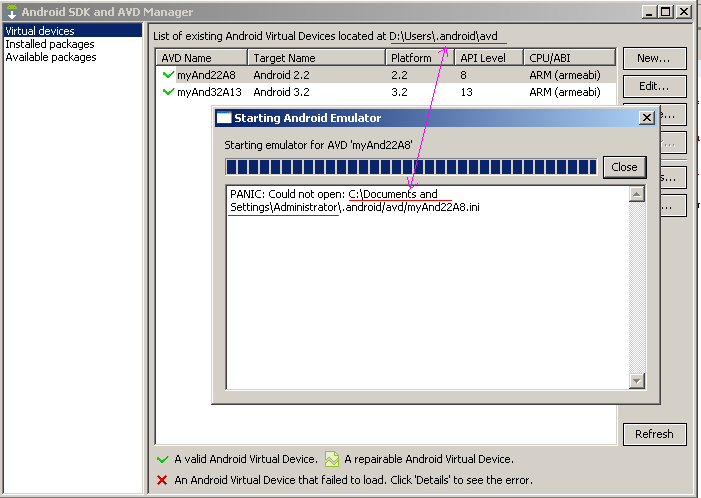This screenshot has height=498, width=701.
Task: Click green checkmark icon beside myAnd22A8
Action: (169, 75)
